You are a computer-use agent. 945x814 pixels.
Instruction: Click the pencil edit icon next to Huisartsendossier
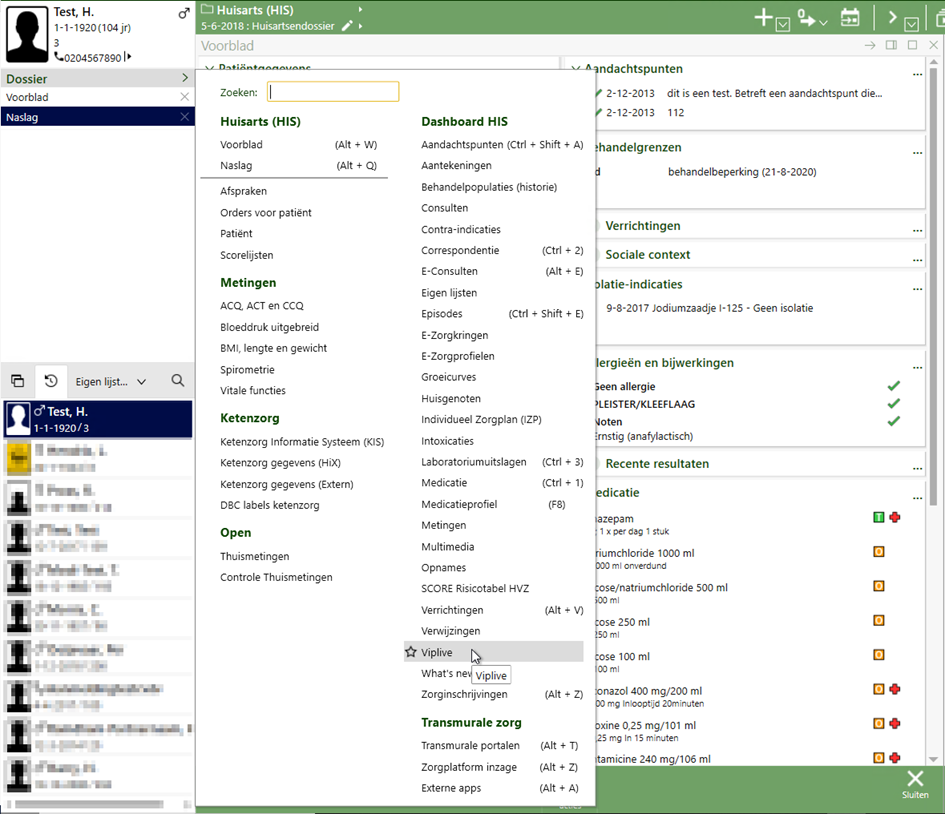(347, 26)
